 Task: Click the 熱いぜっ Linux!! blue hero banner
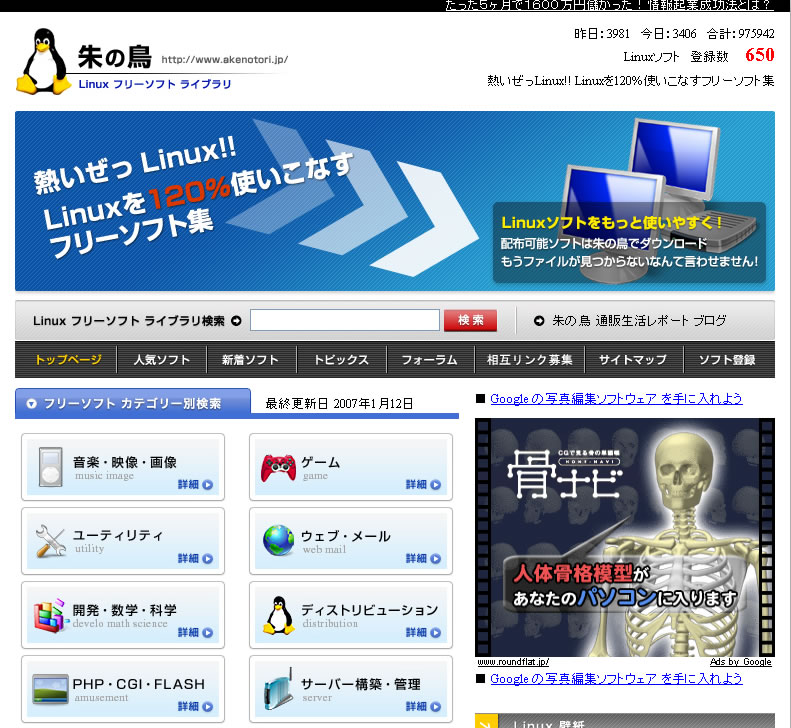click(394, 201)
